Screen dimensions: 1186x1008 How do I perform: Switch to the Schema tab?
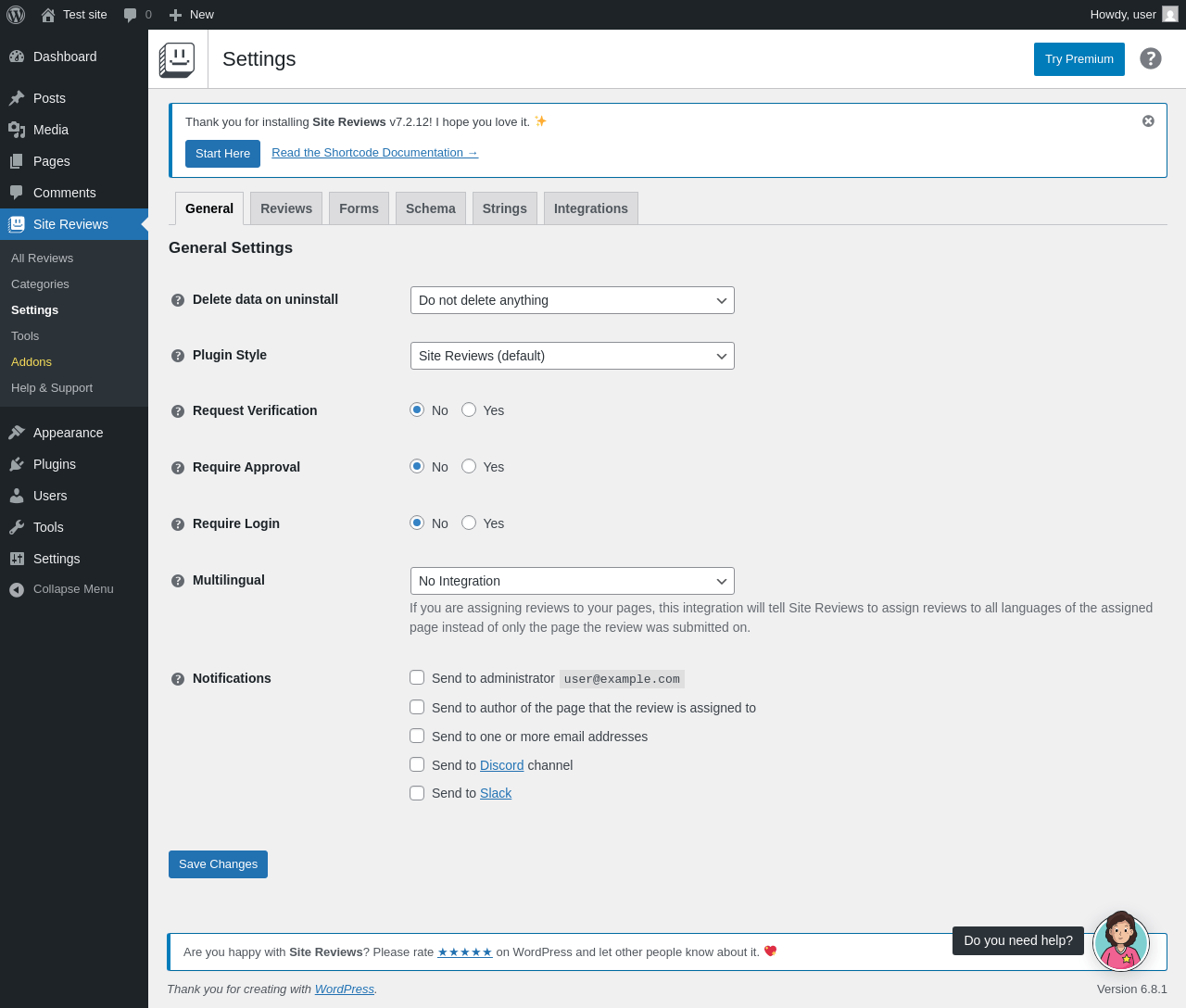click(x=431, y=208)
